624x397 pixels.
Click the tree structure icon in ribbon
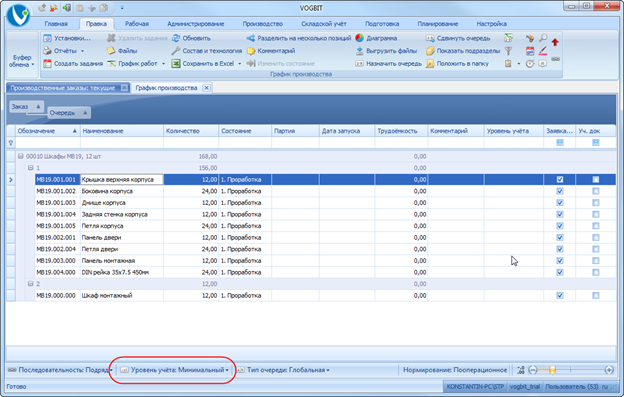[508, 38]
